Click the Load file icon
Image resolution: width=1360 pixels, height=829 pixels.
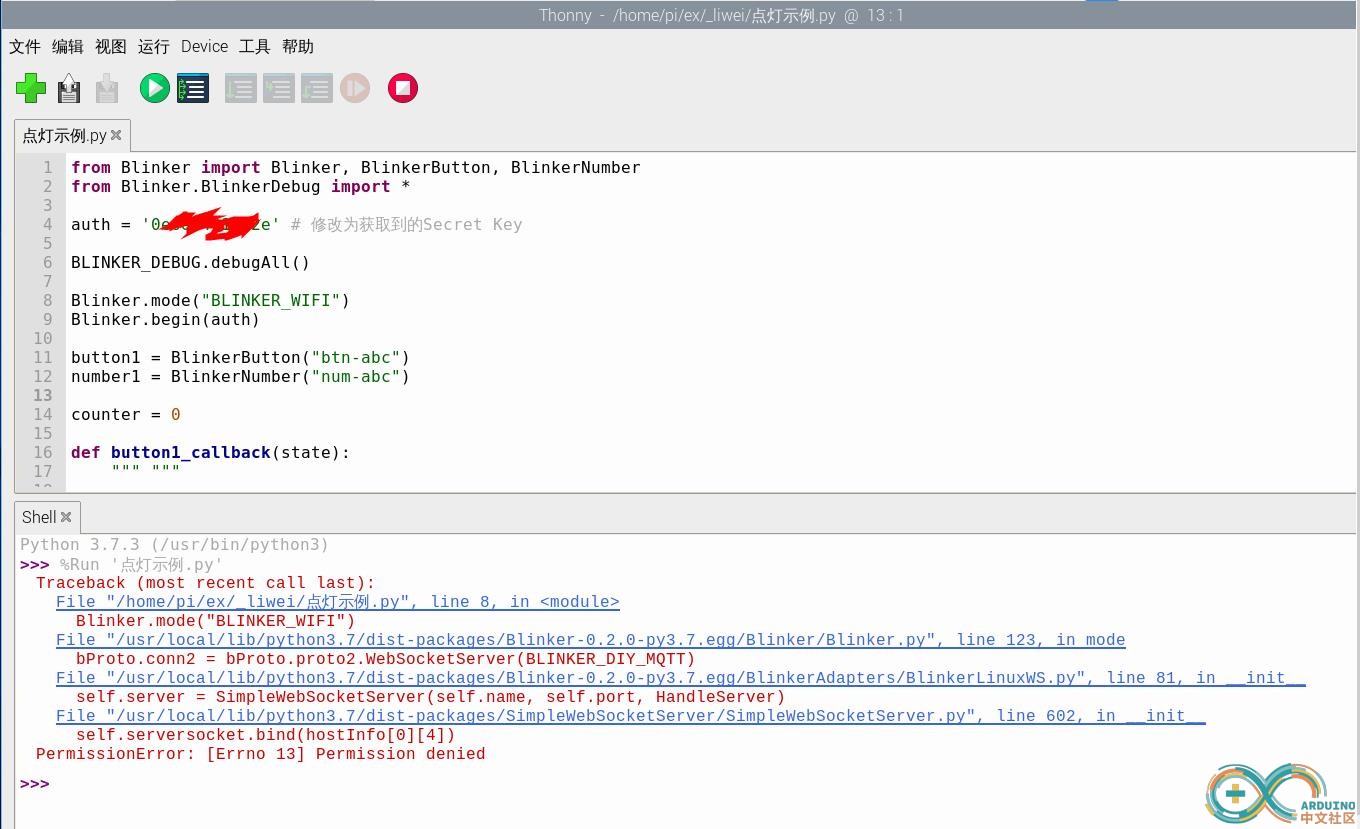pyautogui.click(x=69, y=88)
